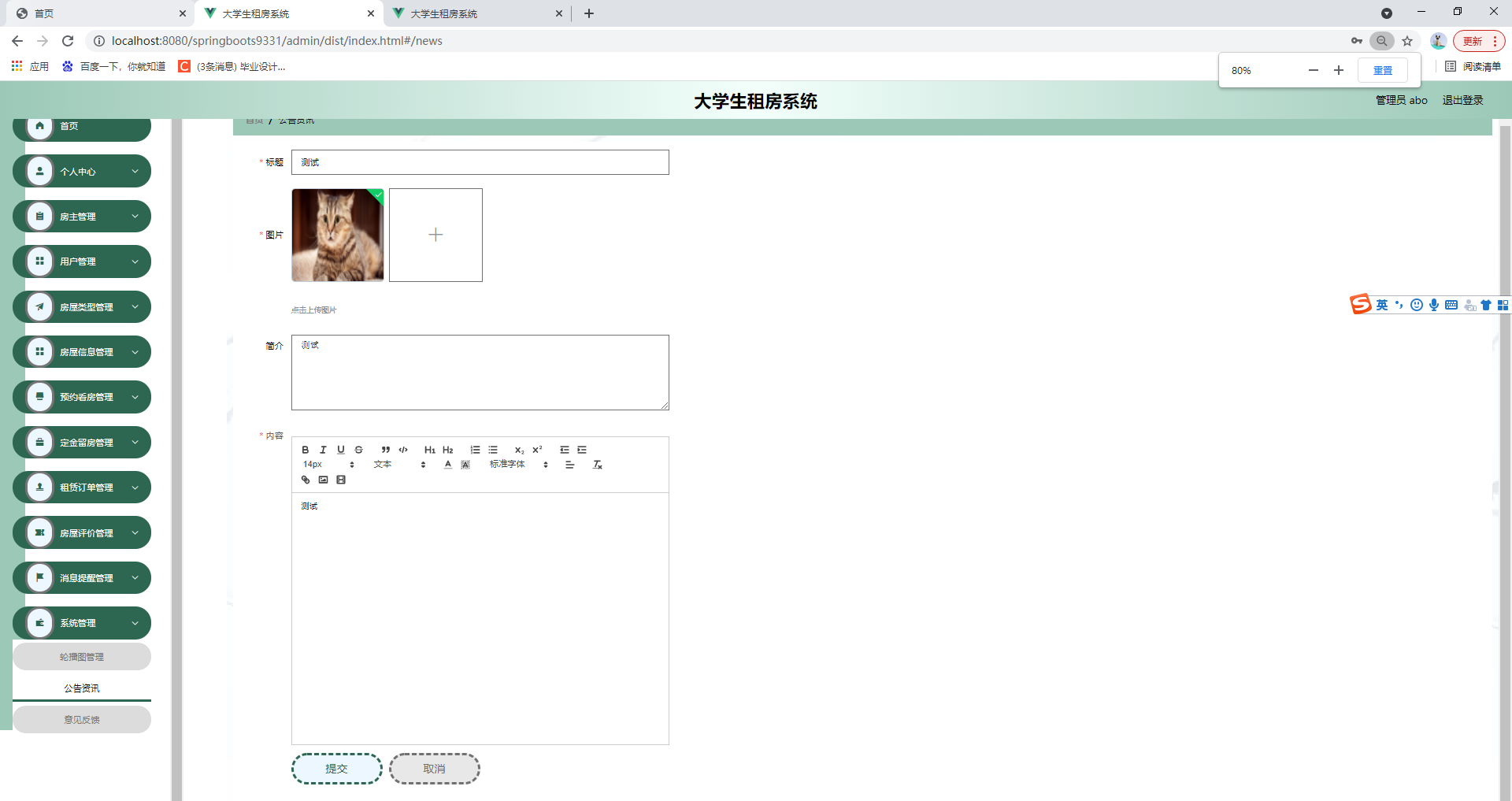Toggle bold formatting in the content editor
The width and height of the screenshot is (1512, 801).
[305, 450]
